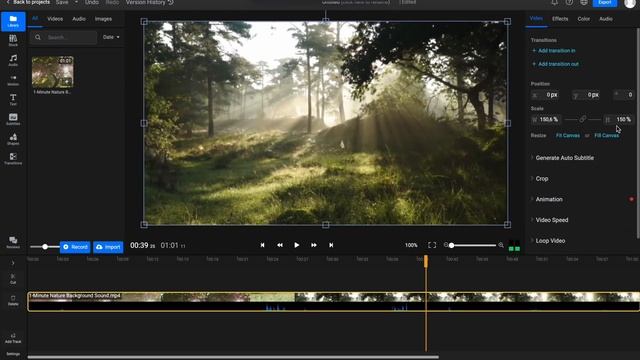The height and width of the screenshot is (360, 640).
Task: Open the Reviews feedback icon
Action: 13,242
